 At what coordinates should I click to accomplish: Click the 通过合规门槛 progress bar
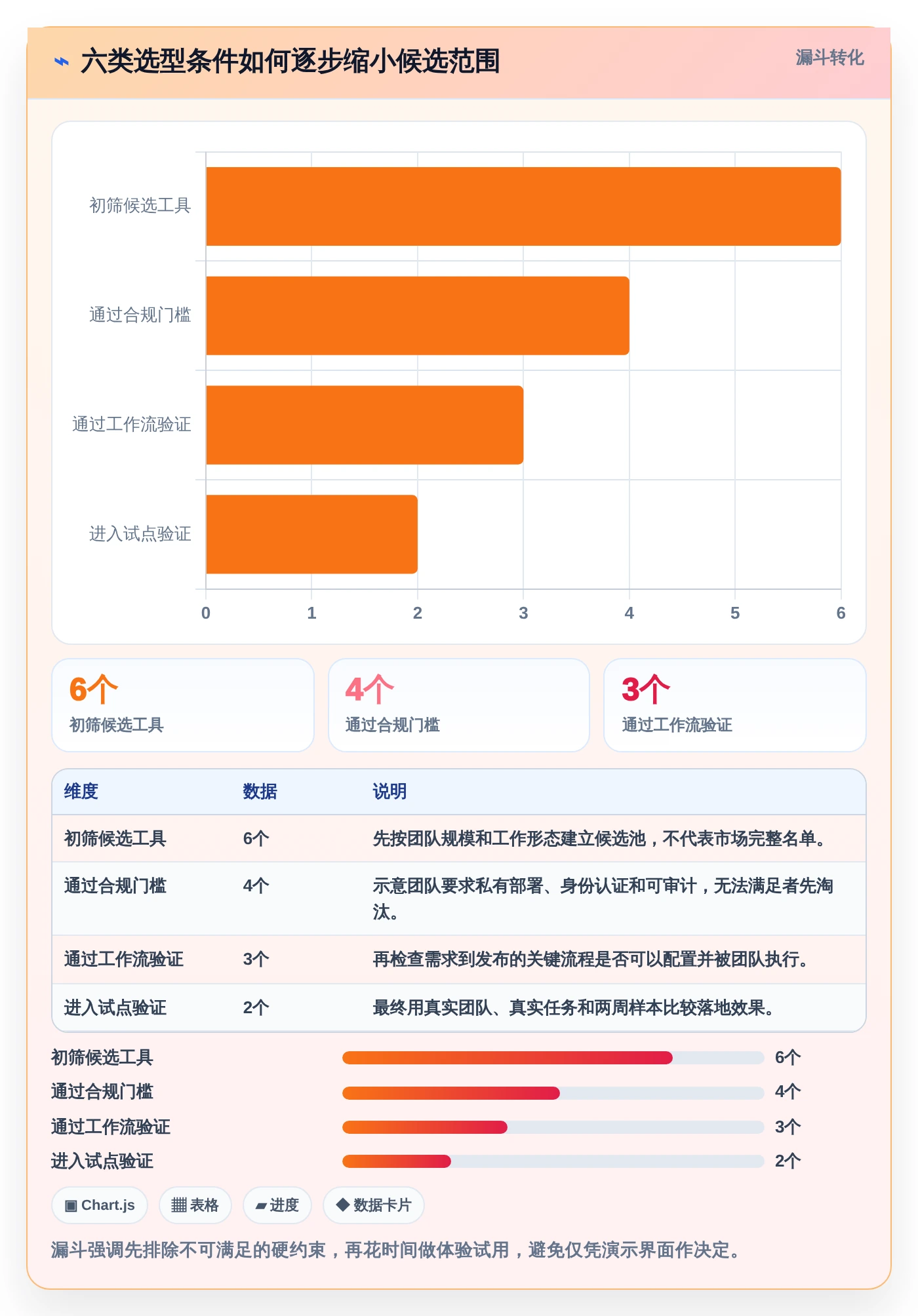coord(553,1093)
